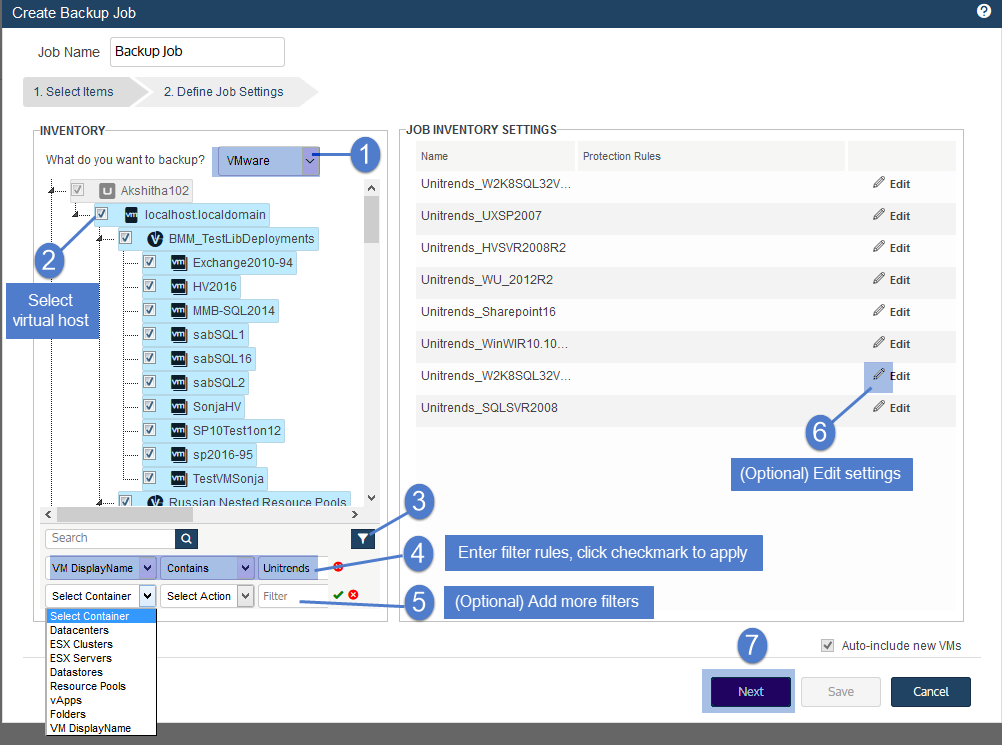Click the Next button
The width and height of the screenshot is (1002, 745).
click(x=751, y=691)
